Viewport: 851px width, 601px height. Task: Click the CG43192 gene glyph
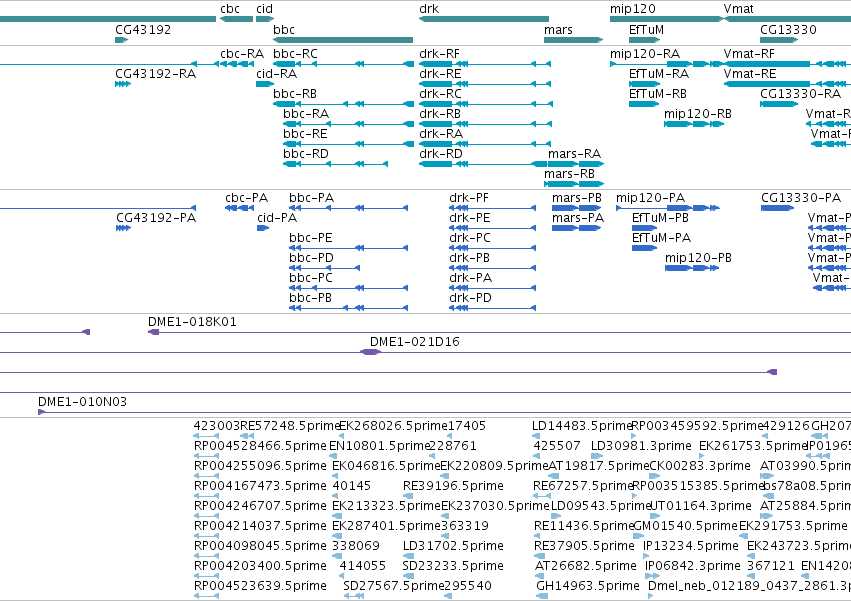(122, 40)
